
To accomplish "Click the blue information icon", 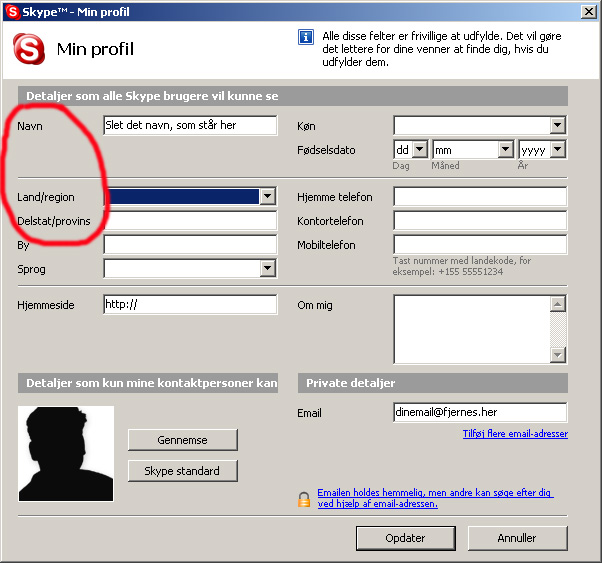I will pos(306,37).
